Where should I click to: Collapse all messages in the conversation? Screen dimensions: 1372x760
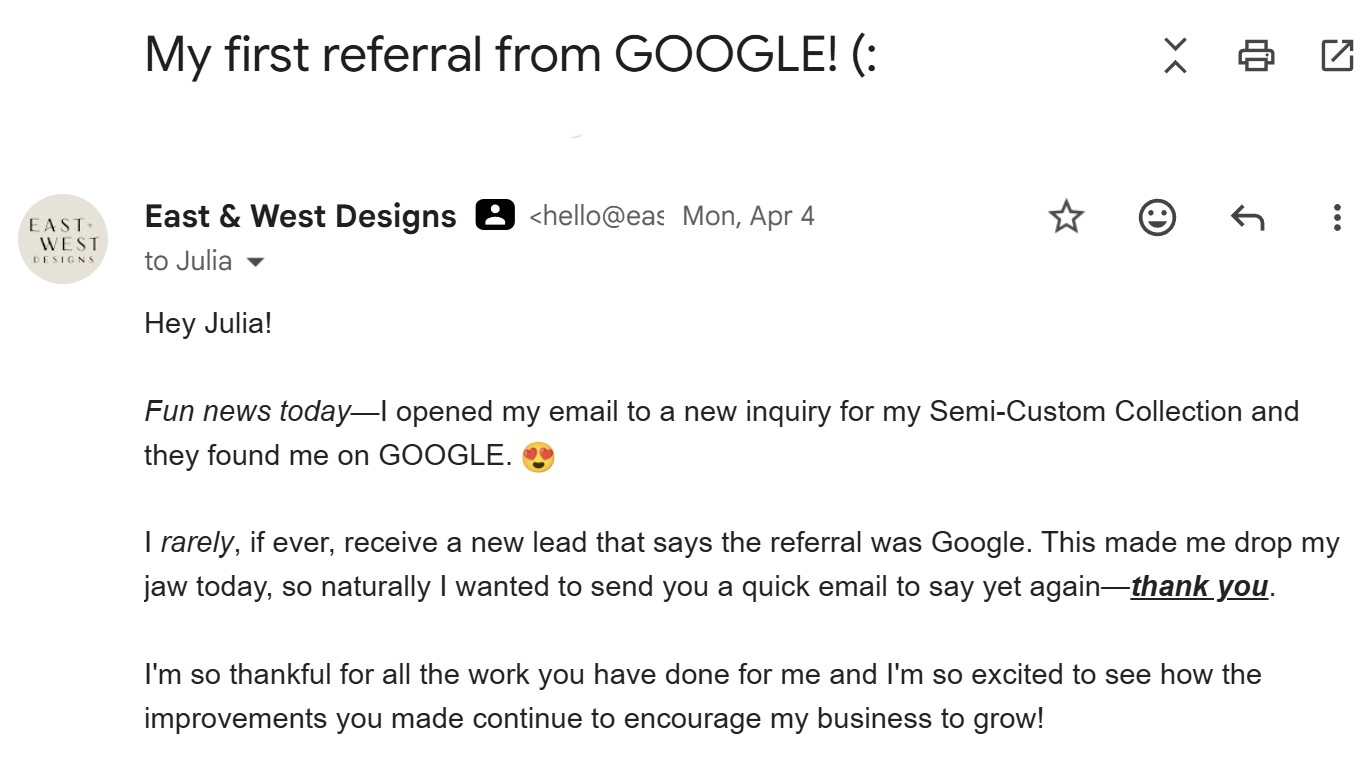1175,56
